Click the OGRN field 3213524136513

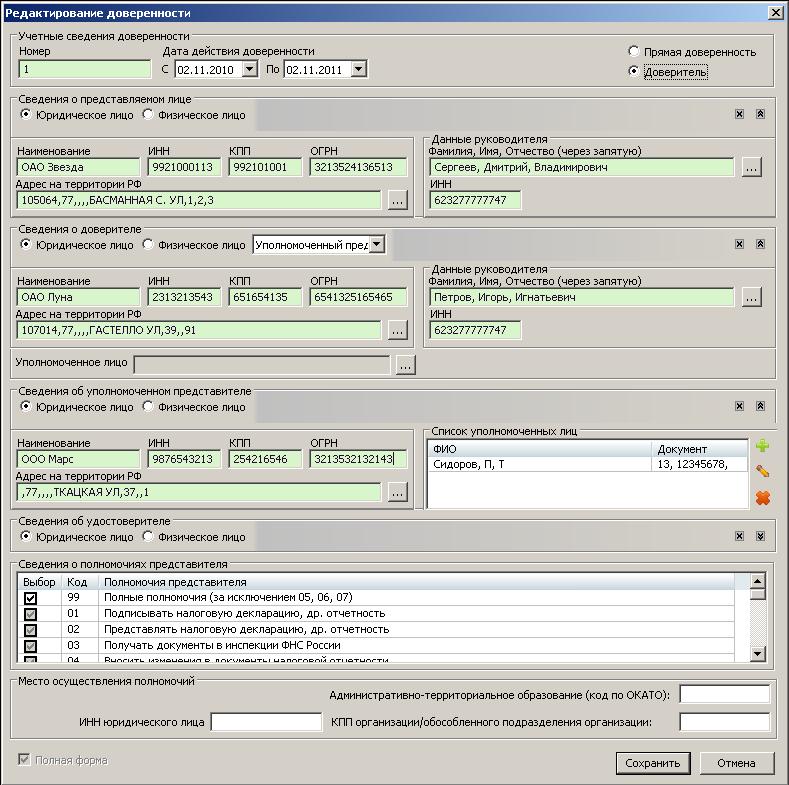[358, 167]
